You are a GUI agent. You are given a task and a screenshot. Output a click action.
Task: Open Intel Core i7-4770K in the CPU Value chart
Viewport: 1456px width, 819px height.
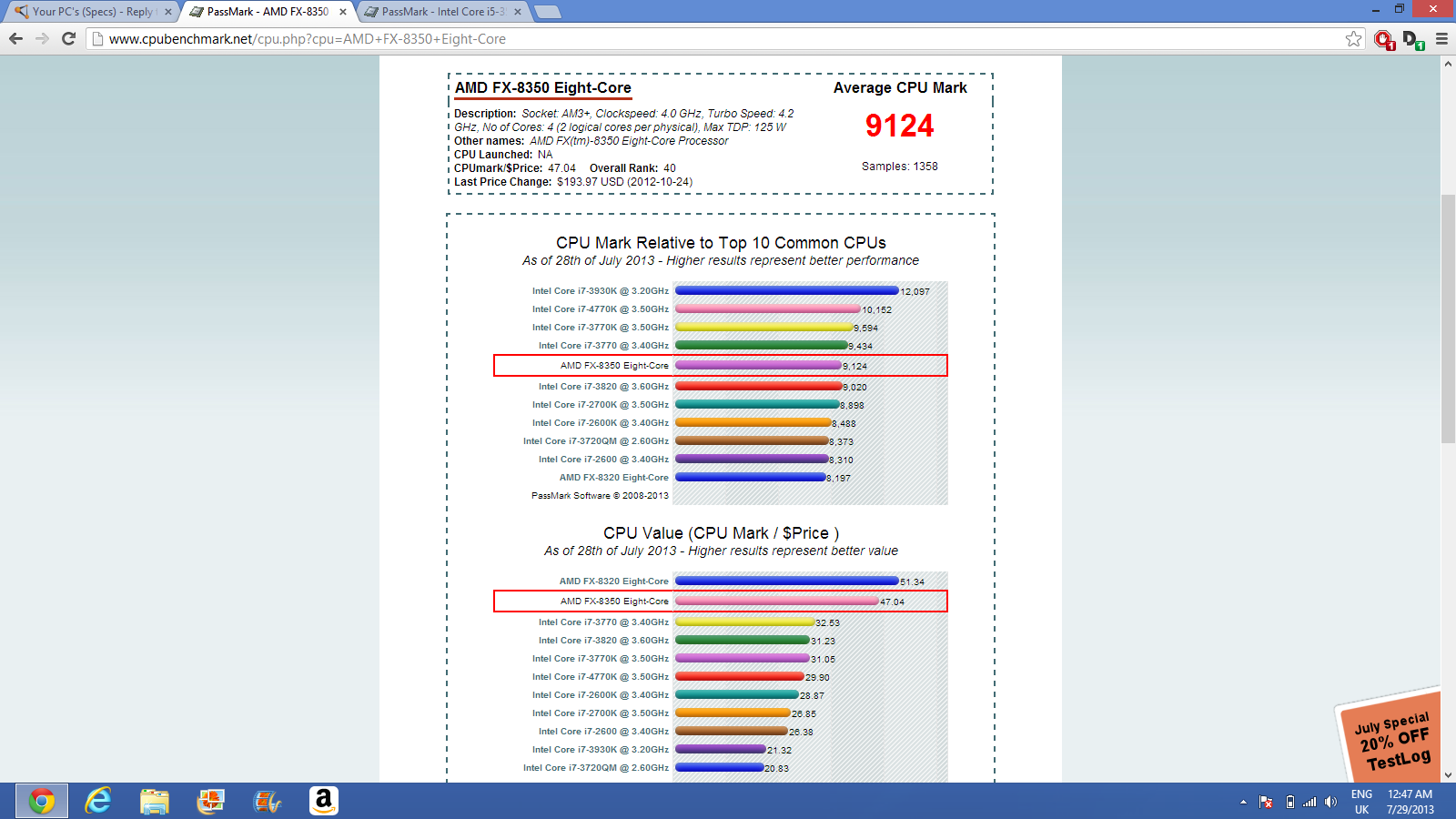tap(601, 677)
